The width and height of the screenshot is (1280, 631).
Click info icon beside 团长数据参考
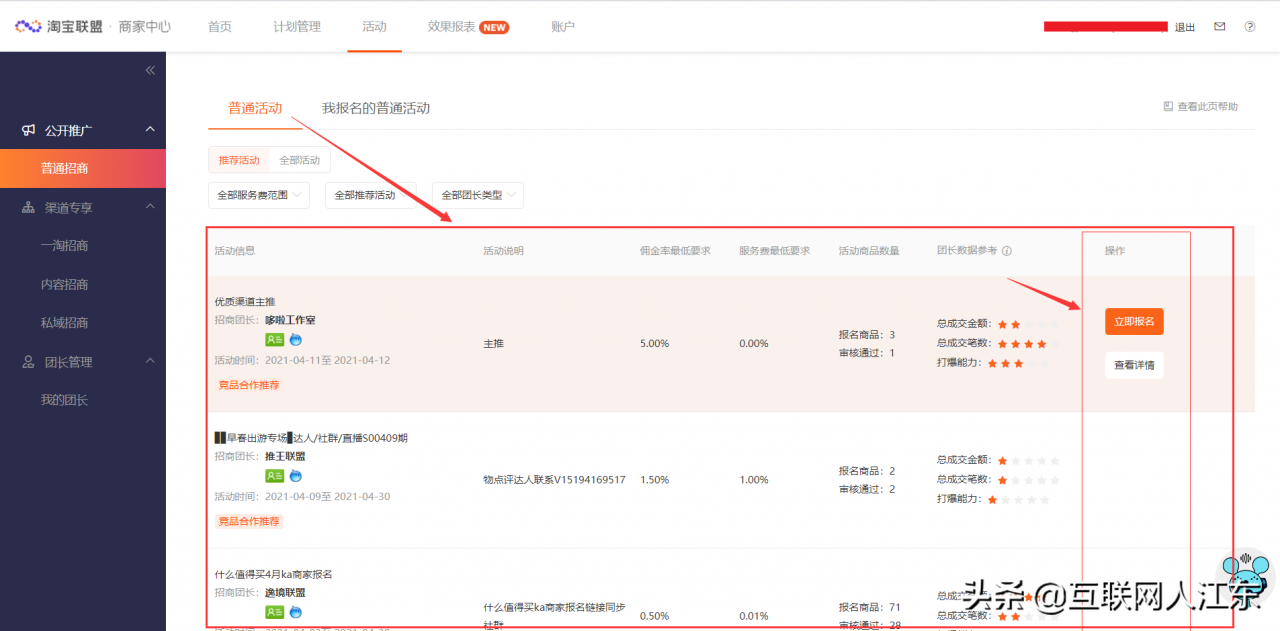[1007, 251]
